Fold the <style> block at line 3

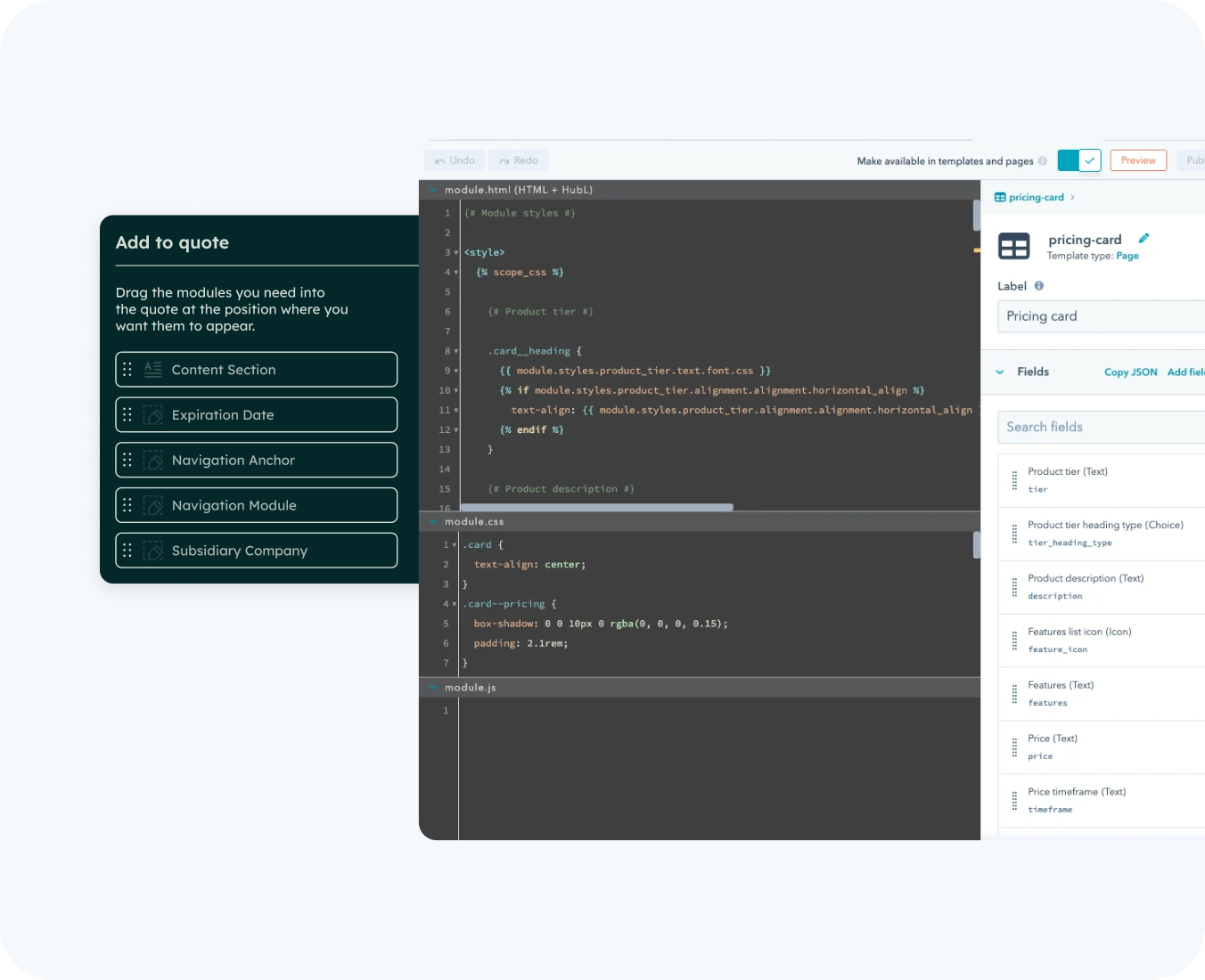click(456, 253)
